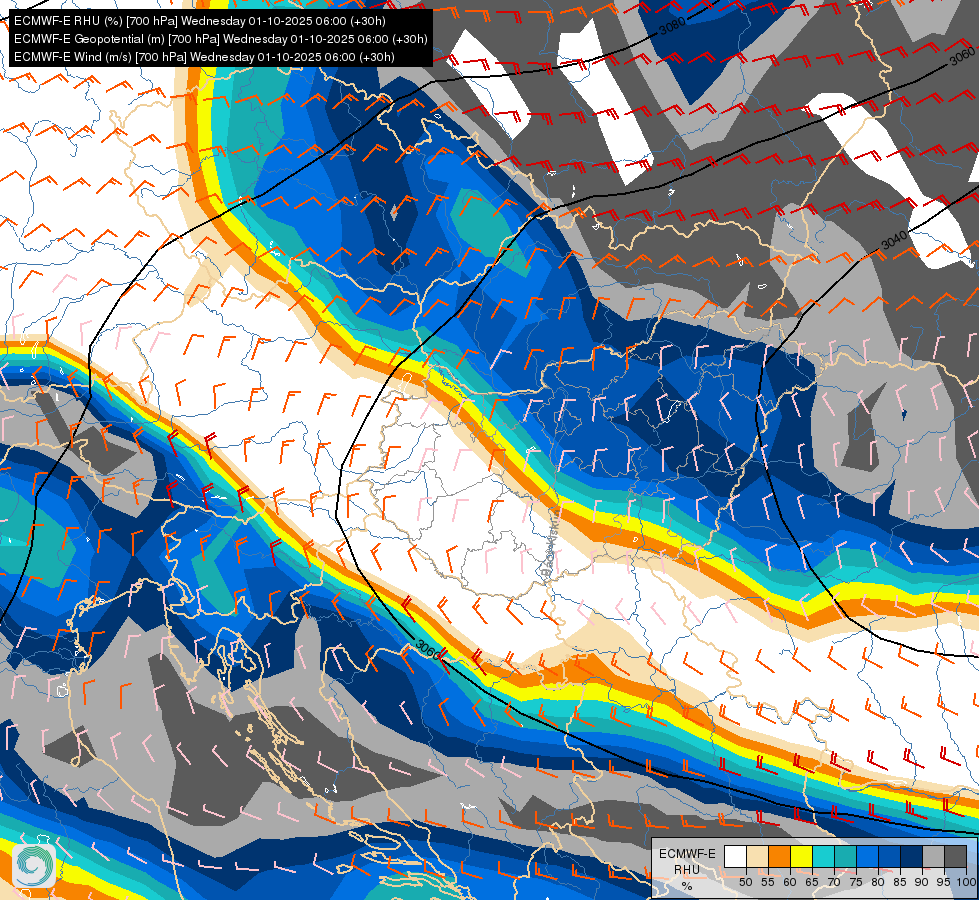
Task: Click the % unit label in the legend
Action: (x=687, y=886)
